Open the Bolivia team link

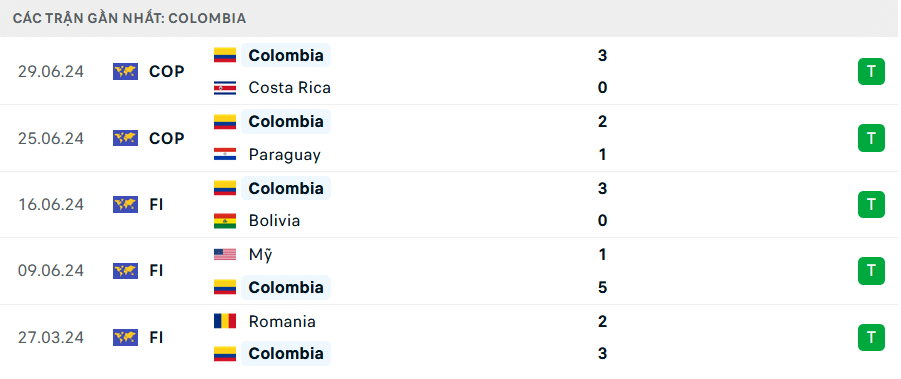click(274, 221)
